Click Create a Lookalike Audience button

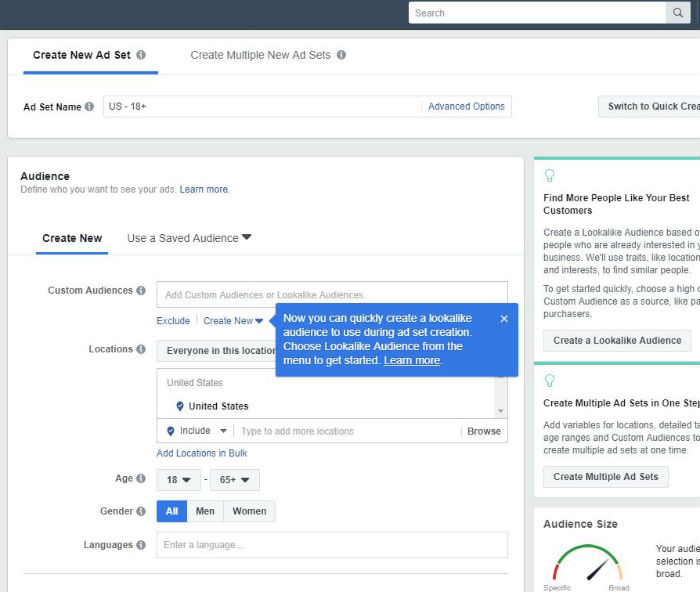pyautogui.click(x=617, y=340)
